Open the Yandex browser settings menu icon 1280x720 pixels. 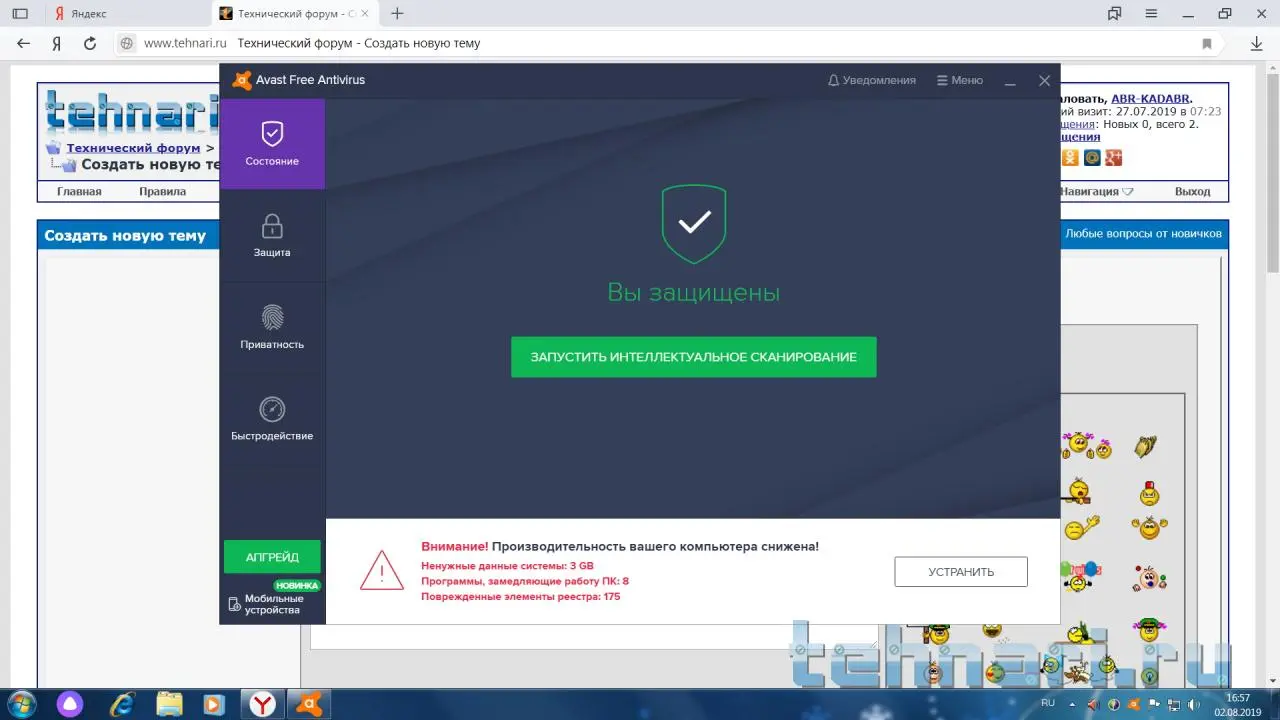click(1151, 13)
